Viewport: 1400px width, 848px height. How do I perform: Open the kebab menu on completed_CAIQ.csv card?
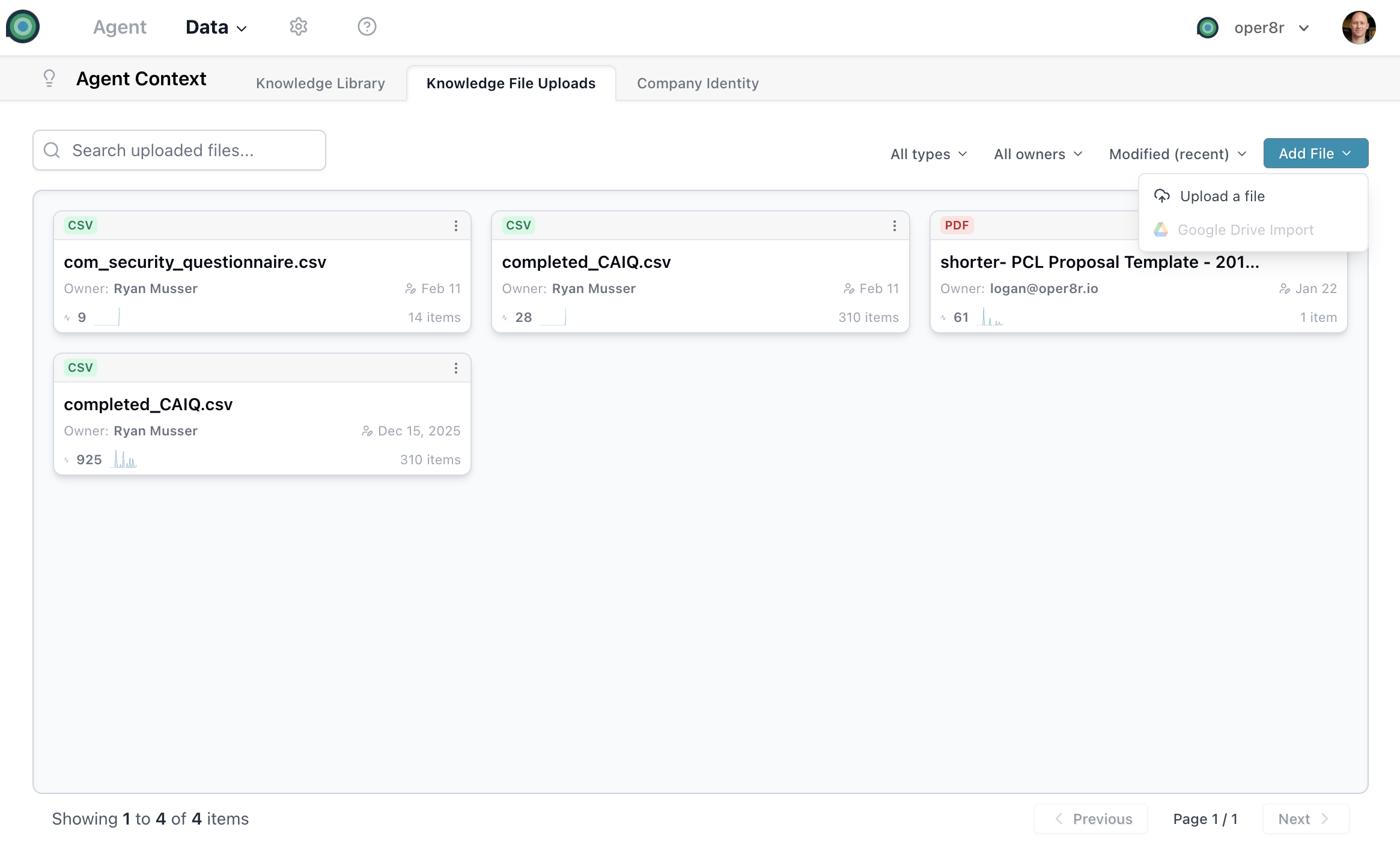click(894, 225)
